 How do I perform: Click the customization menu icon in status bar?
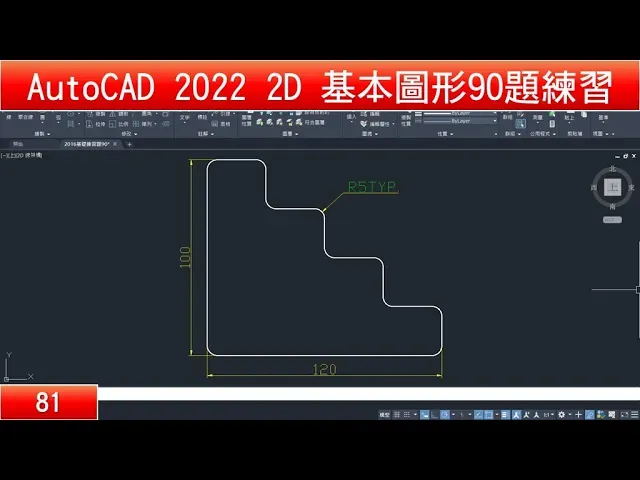[634, 414]
